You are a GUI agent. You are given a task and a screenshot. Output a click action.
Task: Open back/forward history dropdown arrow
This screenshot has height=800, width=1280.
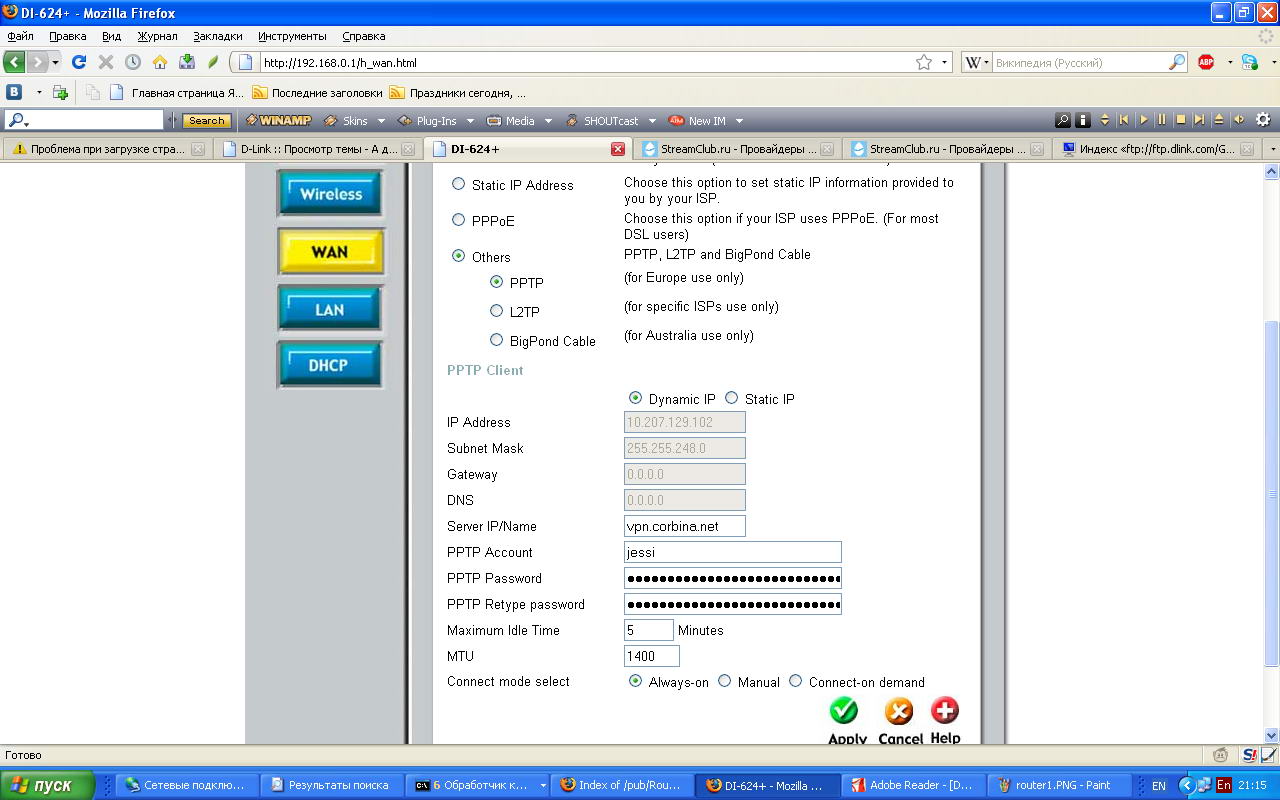pos(55,62)
